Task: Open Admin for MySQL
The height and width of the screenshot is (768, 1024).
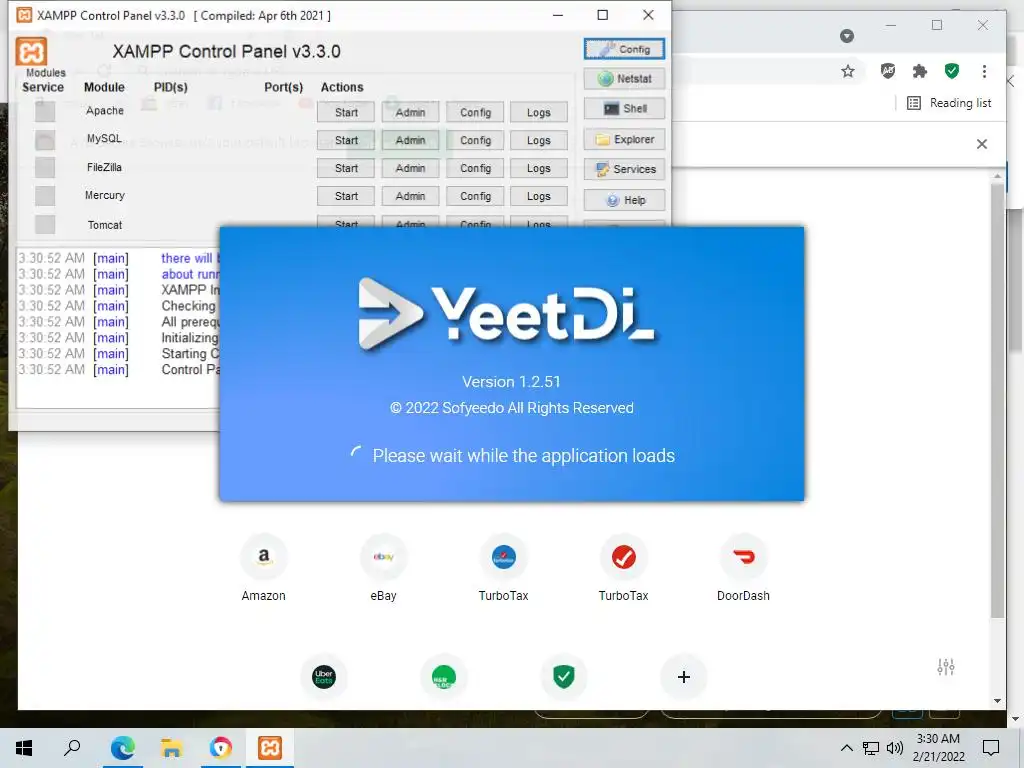Action: [410, 140]
